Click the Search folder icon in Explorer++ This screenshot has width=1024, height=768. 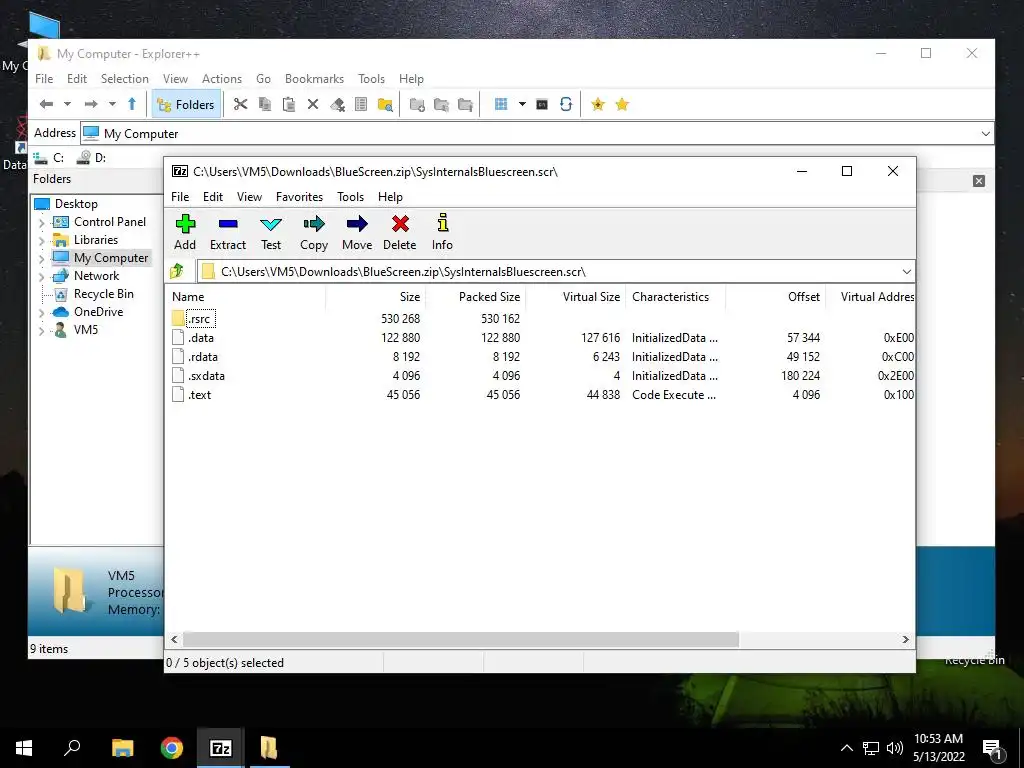tap(385, 104)
